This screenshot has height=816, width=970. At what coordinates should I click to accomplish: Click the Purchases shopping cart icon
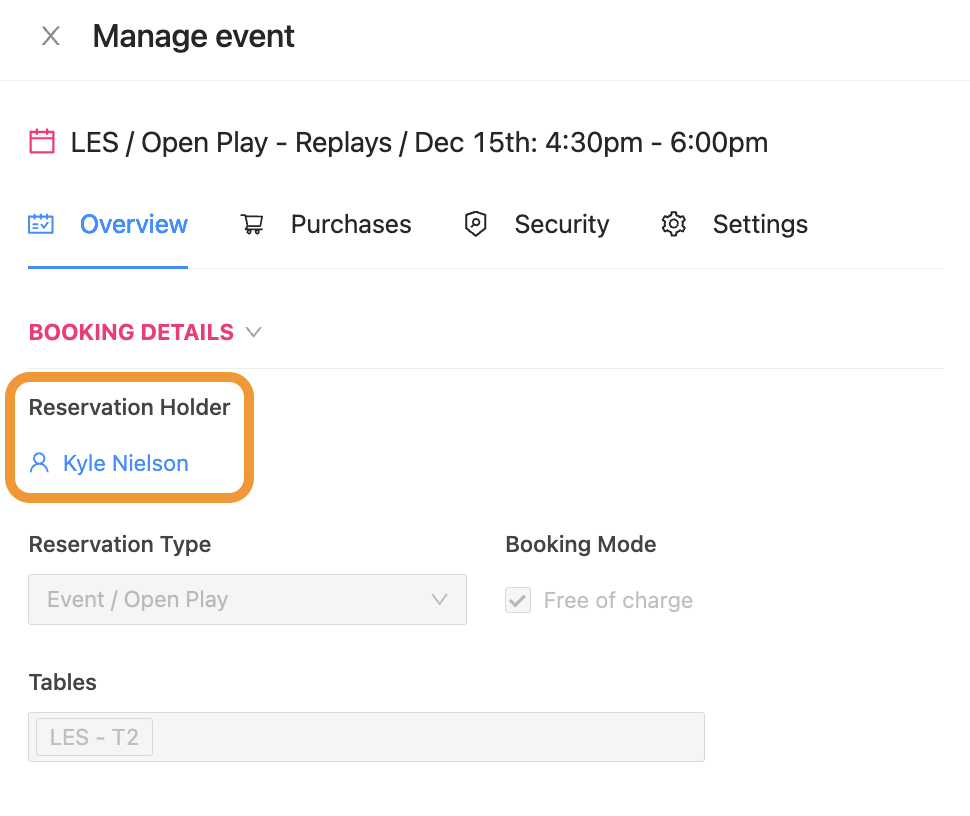252,224
